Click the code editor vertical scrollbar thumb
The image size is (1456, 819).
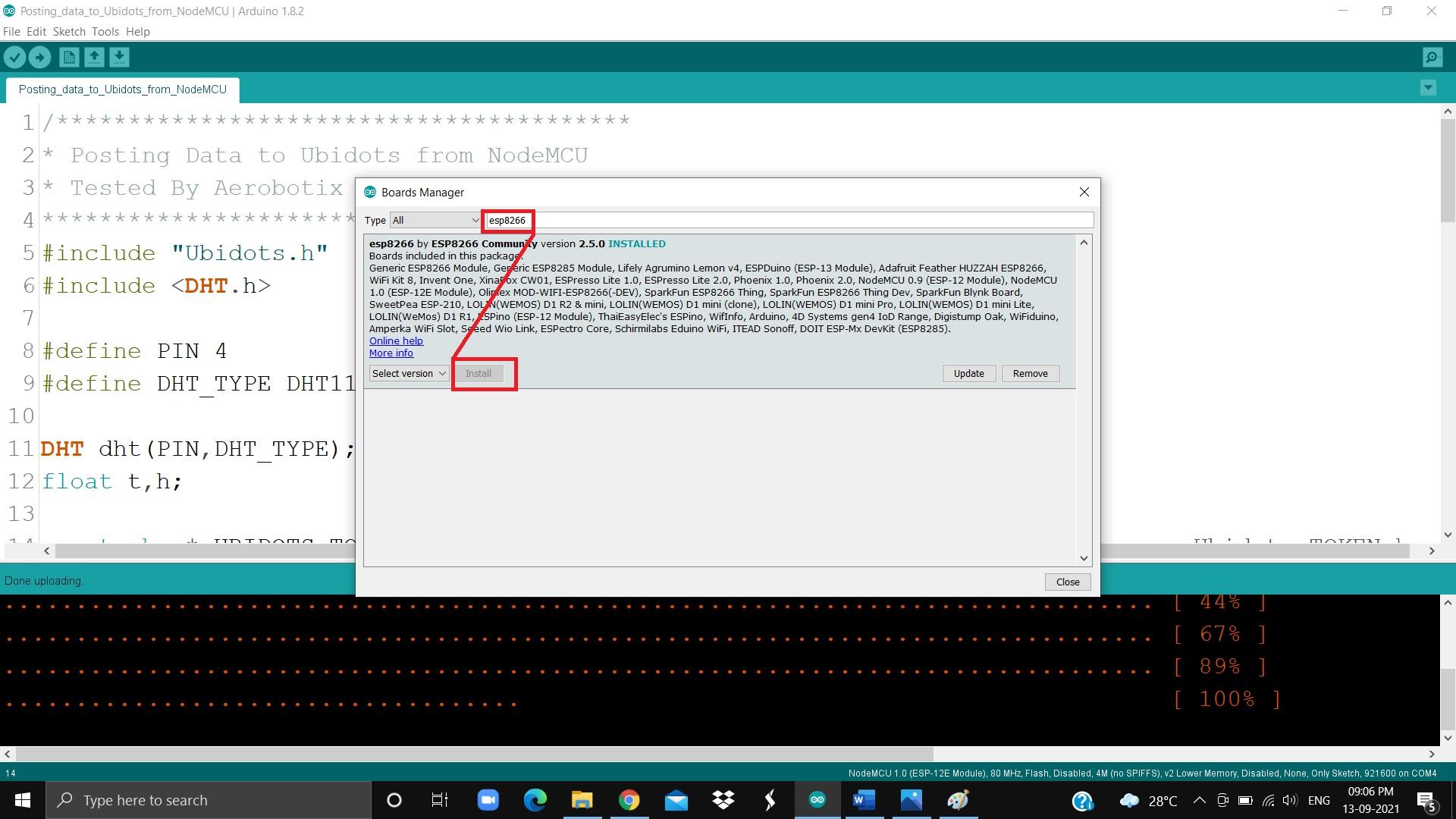1447,171
